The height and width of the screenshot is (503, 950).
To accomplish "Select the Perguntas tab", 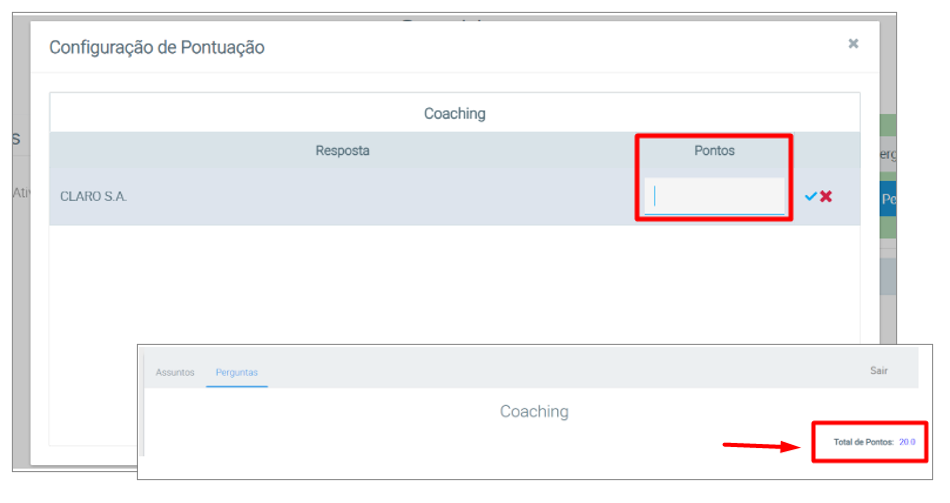I will pos(237,372).
